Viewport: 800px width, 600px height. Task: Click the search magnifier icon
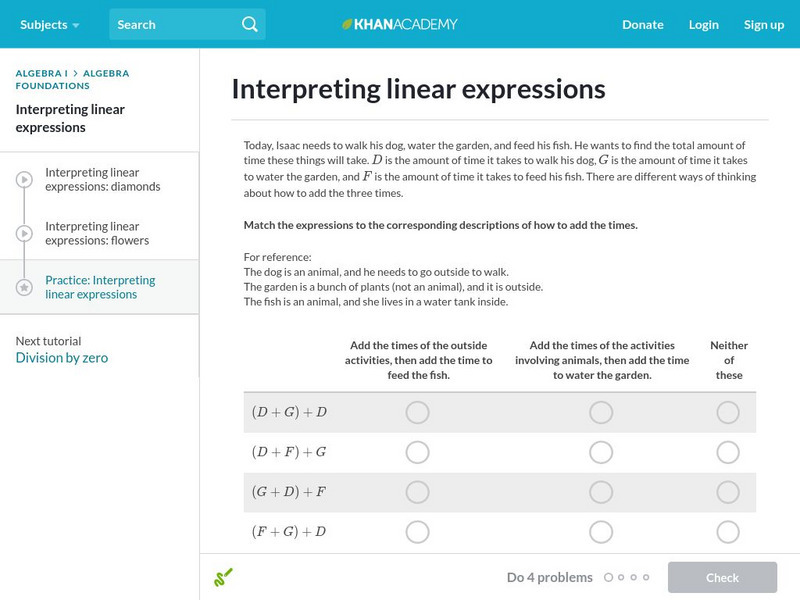pyautogui.click(x=249, y=23)
